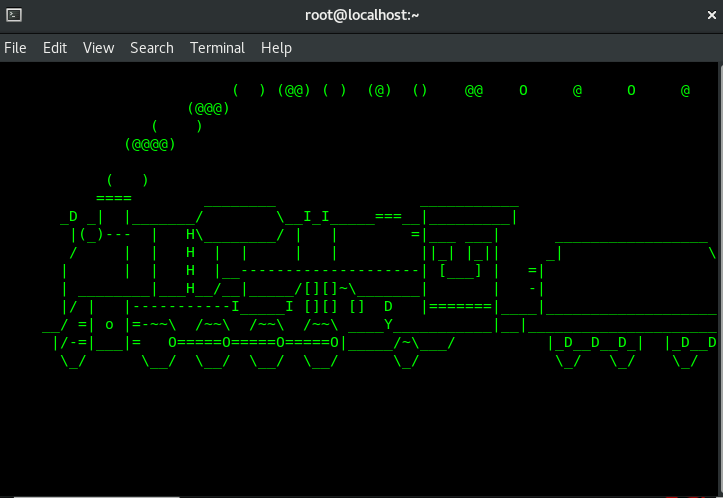Open the Search menu
The width and height of the screenshot is (723, 498).
coord(152,48)
